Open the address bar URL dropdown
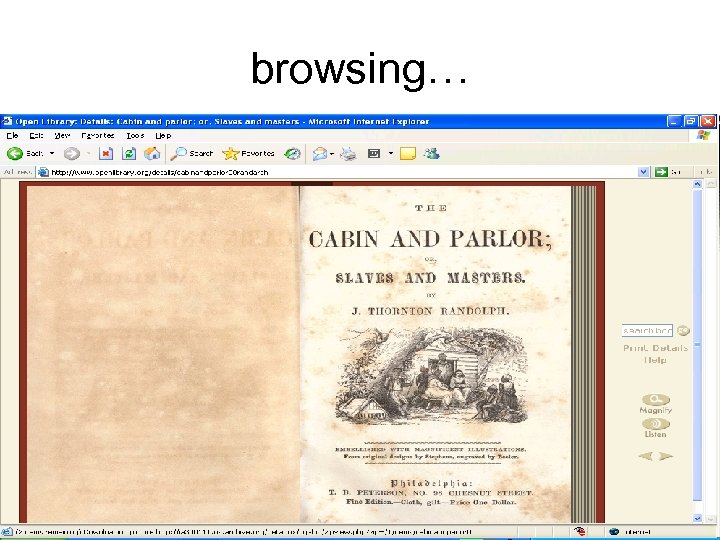720x540 pixels. 644,172
